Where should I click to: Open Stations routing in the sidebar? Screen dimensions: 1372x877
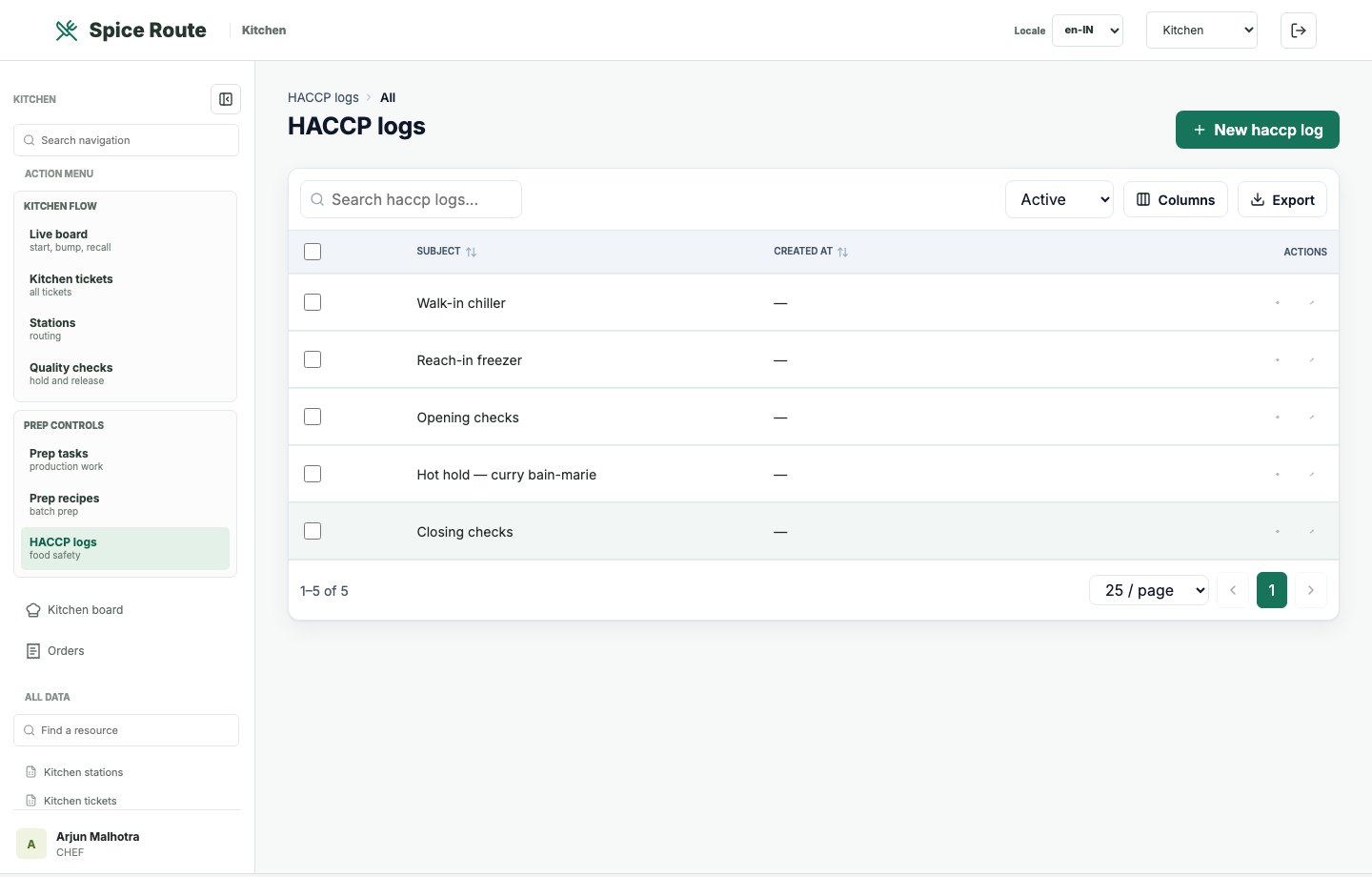[125, 329]
